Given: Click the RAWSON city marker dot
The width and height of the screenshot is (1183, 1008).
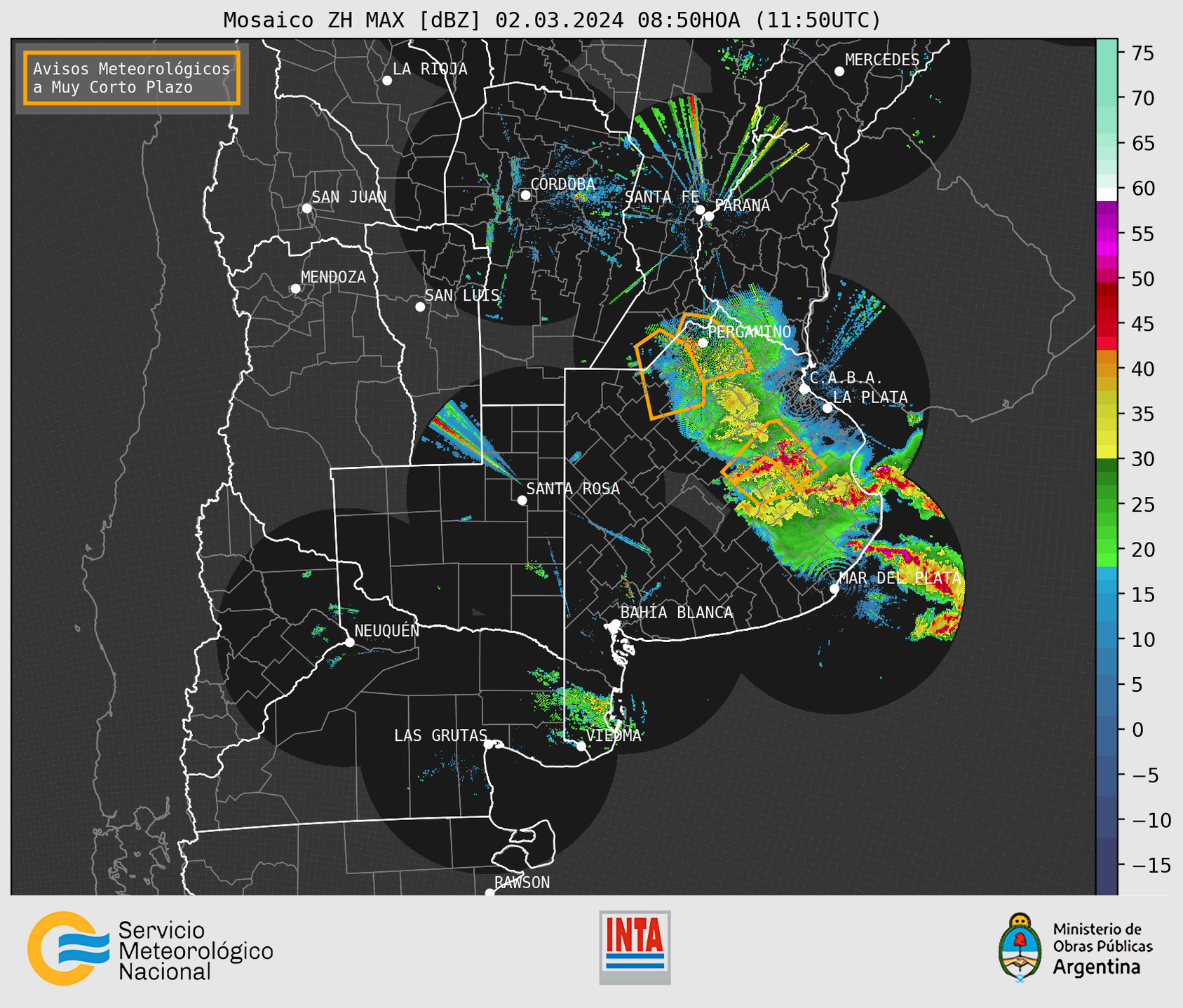Looking at the screenshot, I should click(x=489, y=892).
